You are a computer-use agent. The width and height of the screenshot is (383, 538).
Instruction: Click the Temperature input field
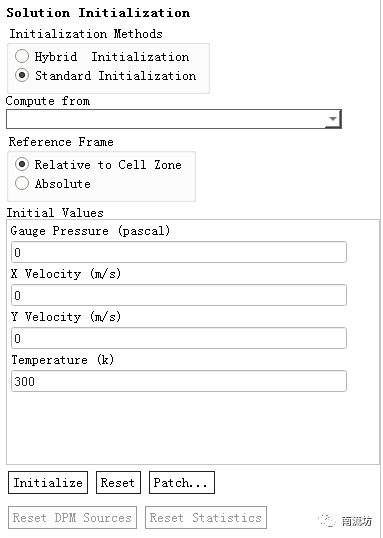tap(179, 381)
